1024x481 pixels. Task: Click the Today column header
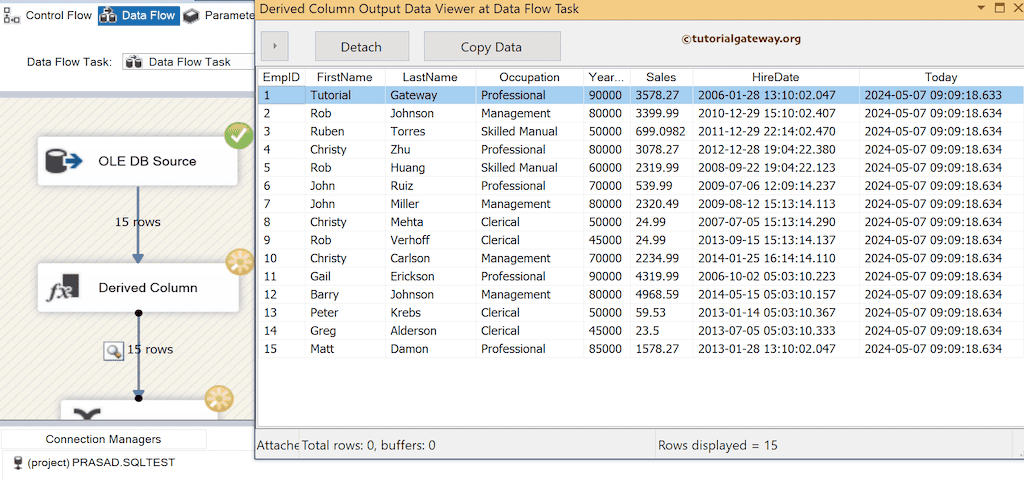click(x=941, y=77)
